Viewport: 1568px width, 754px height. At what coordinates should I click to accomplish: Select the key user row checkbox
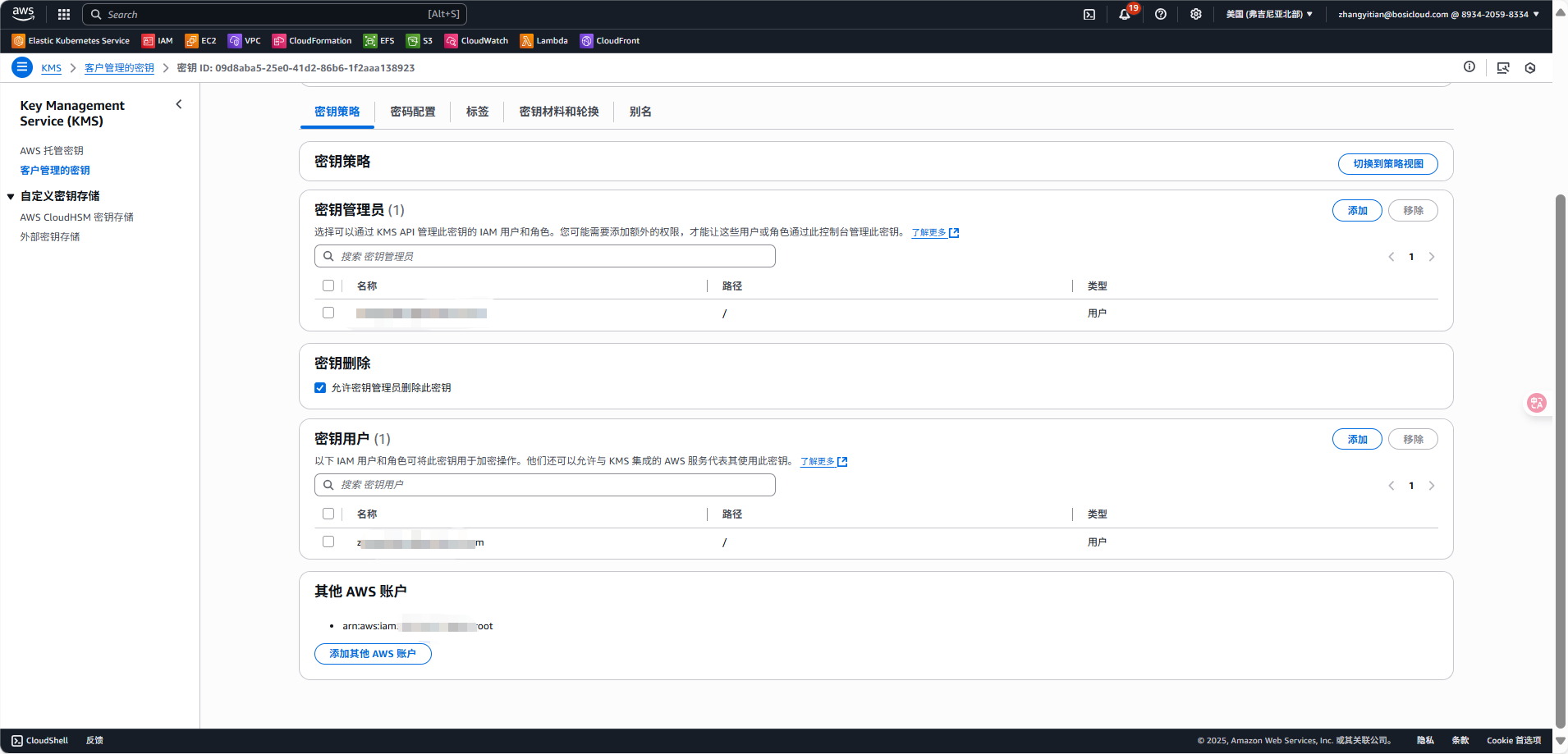pos(328,542)
